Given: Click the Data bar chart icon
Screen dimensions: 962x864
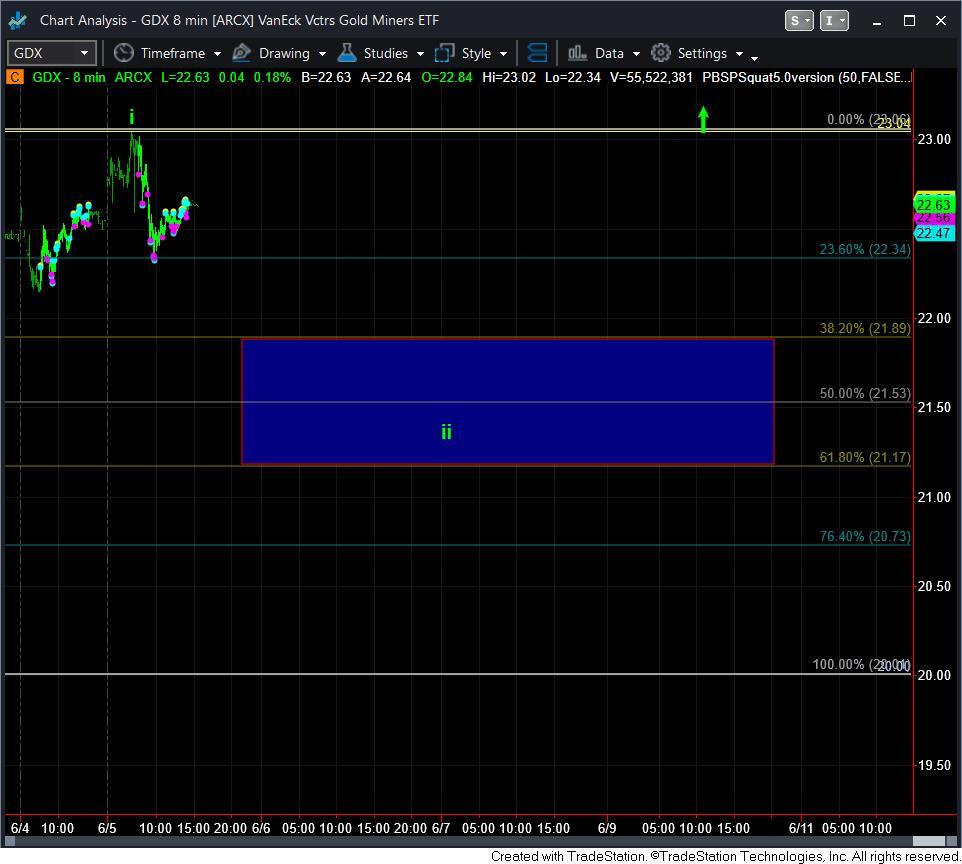Looking at the screenshot, I should [x=577, y=53].
